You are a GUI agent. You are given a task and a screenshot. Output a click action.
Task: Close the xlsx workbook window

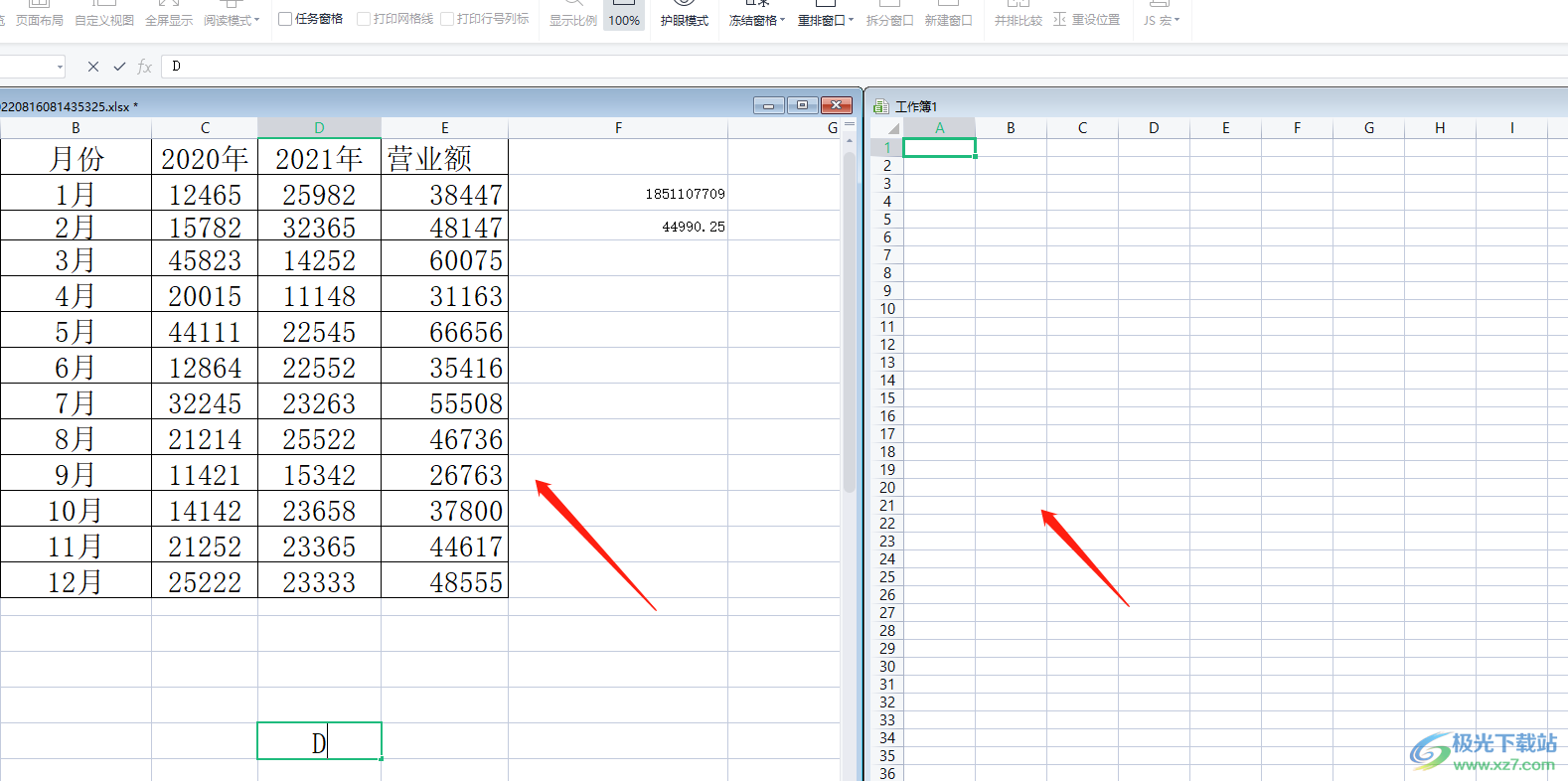(837, 105)
